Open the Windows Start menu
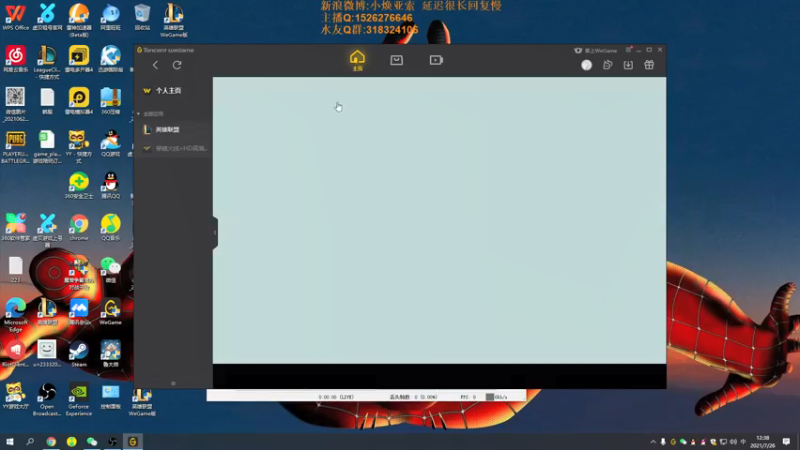800x450 pixels. (x=10, y=441)
